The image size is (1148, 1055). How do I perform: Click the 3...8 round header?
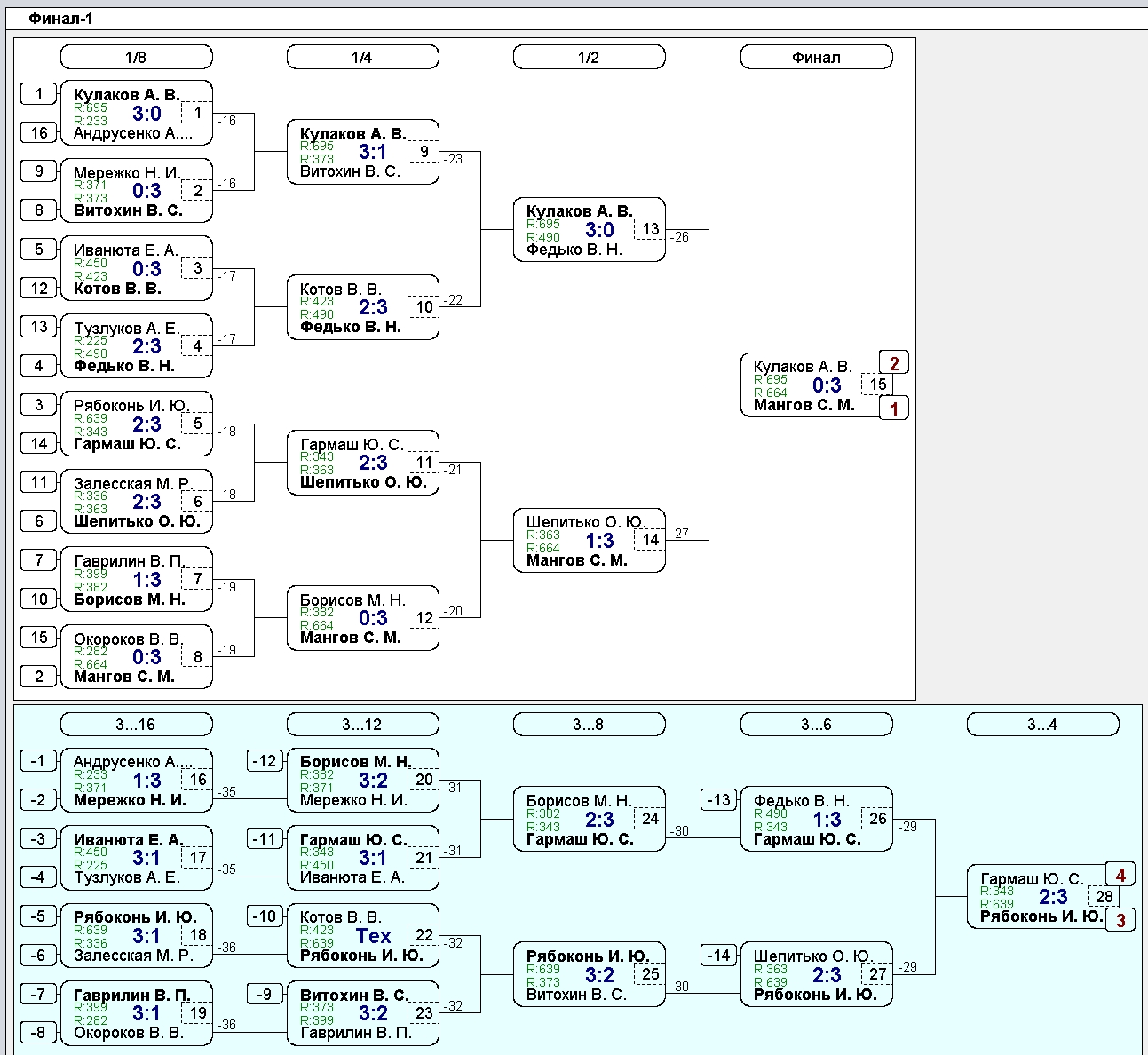589,725
